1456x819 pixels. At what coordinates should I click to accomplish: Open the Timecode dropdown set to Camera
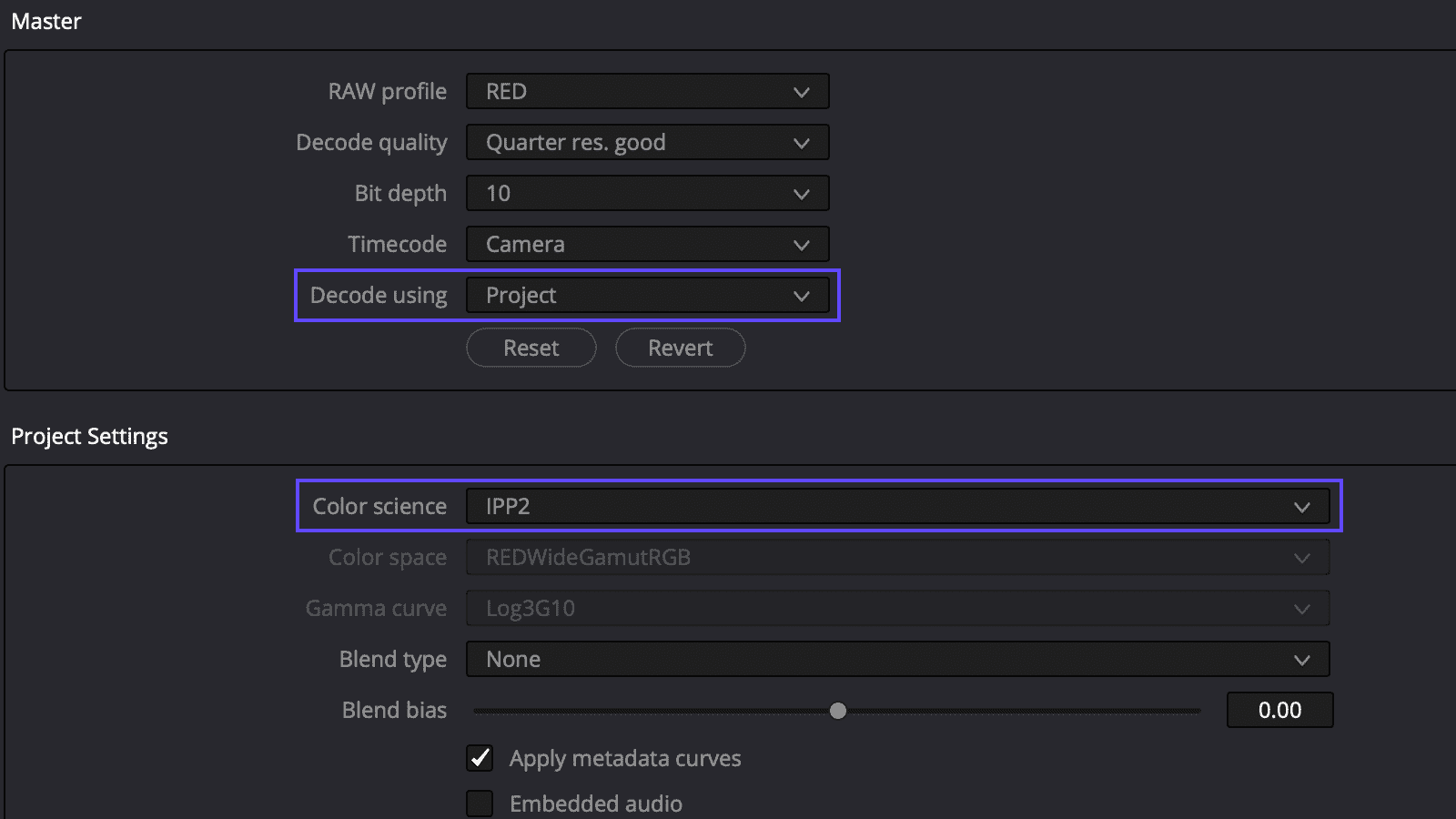coord(646,244)
